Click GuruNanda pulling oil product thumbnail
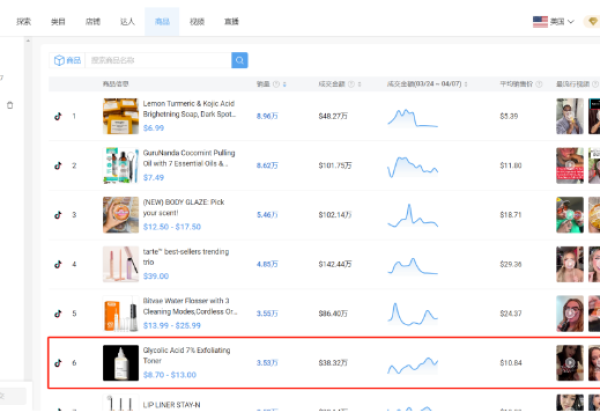 pos(121,166)
